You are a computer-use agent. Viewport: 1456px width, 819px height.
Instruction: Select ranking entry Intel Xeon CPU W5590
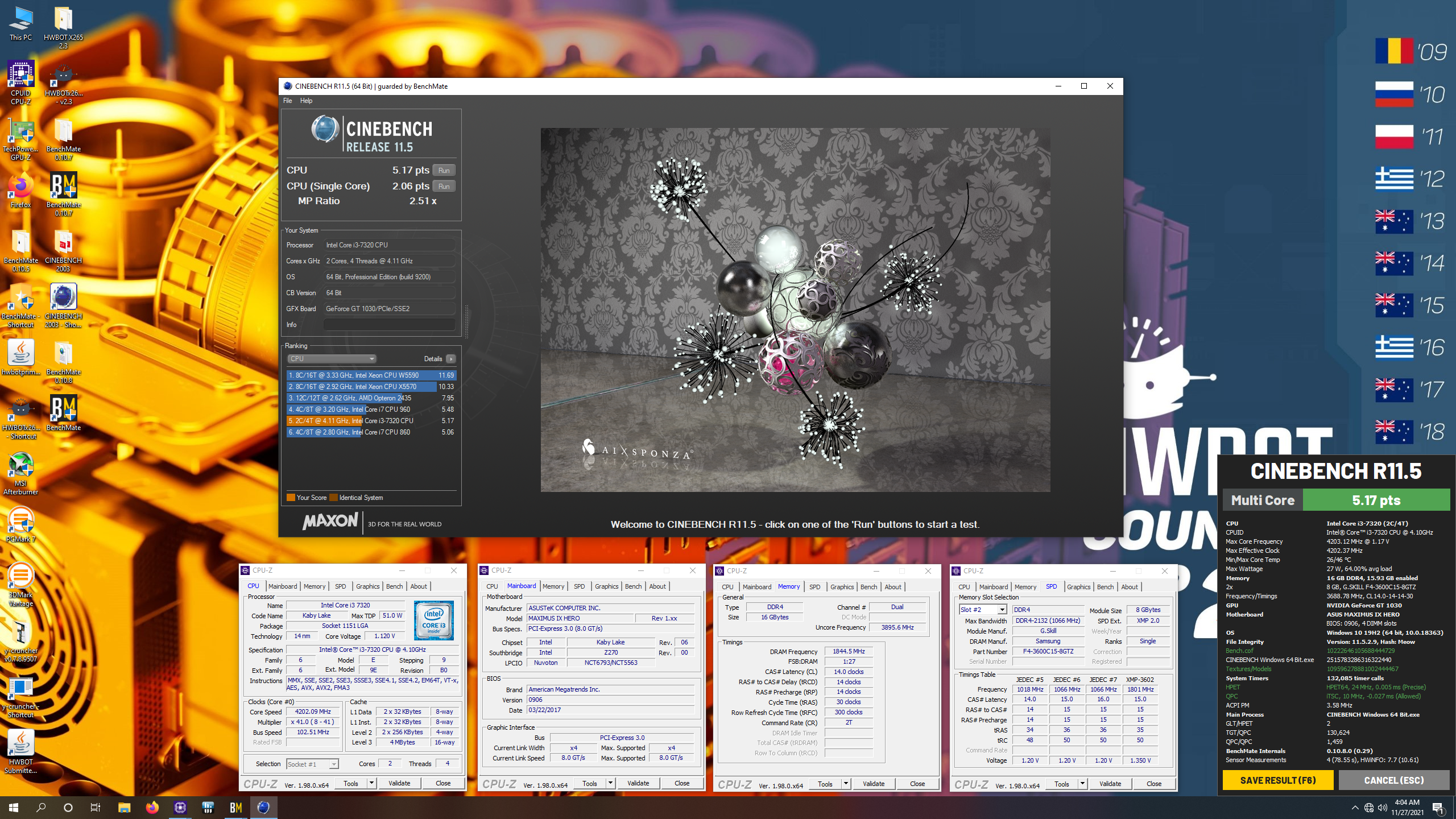[x=371, y=375]
